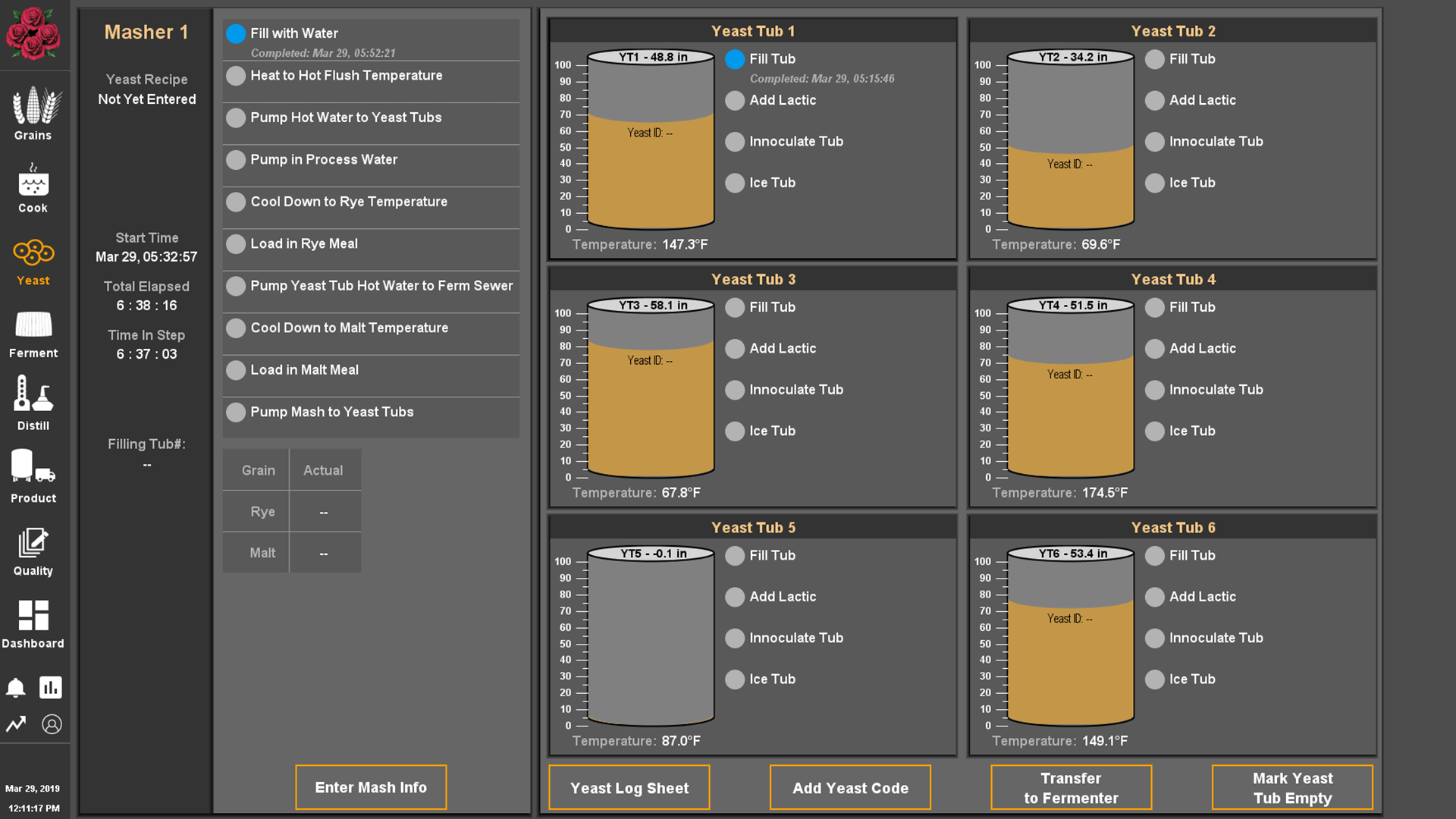Click the rose logo icon
The image size is (1456, 819).
point(33,33)
